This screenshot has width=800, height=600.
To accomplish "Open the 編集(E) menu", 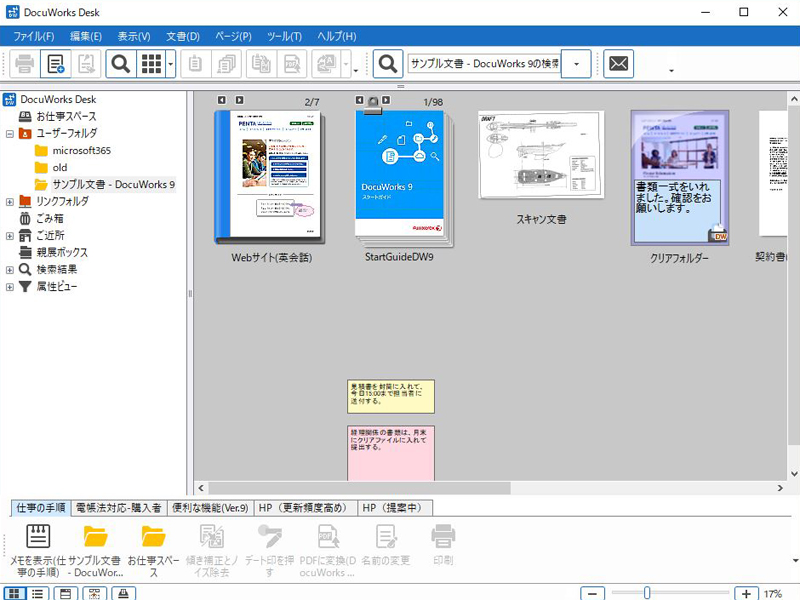I will (86, 36).
